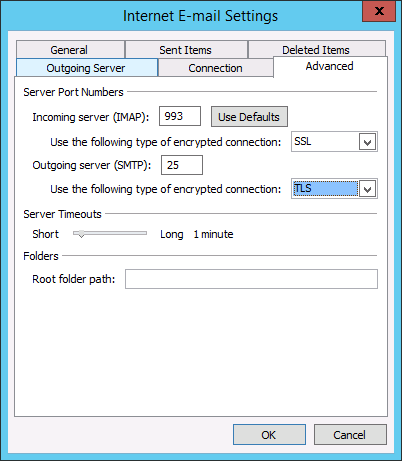Select the Deleted Items tab
The width and height of the screenshot is (402, 461).
click(317, 49)
